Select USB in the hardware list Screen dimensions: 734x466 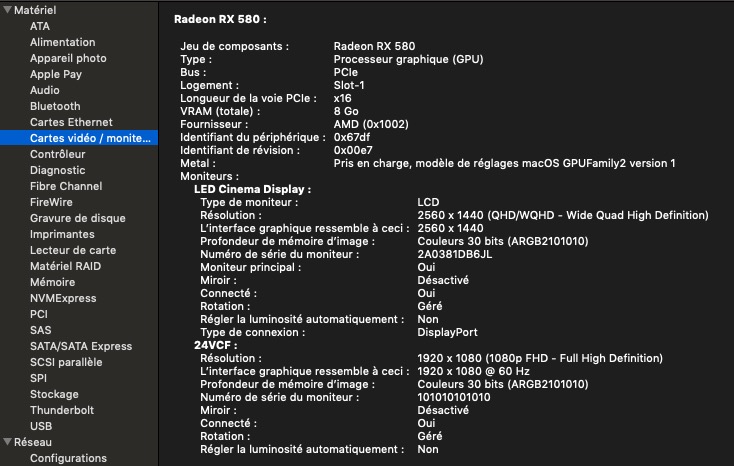41,426
